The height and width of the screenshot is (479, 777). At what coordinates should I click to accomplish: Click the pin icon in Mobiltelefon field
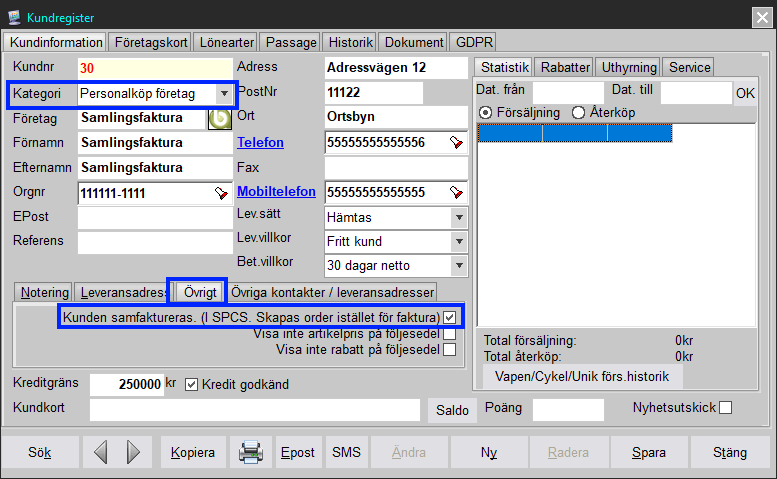[x=456, y=192]
